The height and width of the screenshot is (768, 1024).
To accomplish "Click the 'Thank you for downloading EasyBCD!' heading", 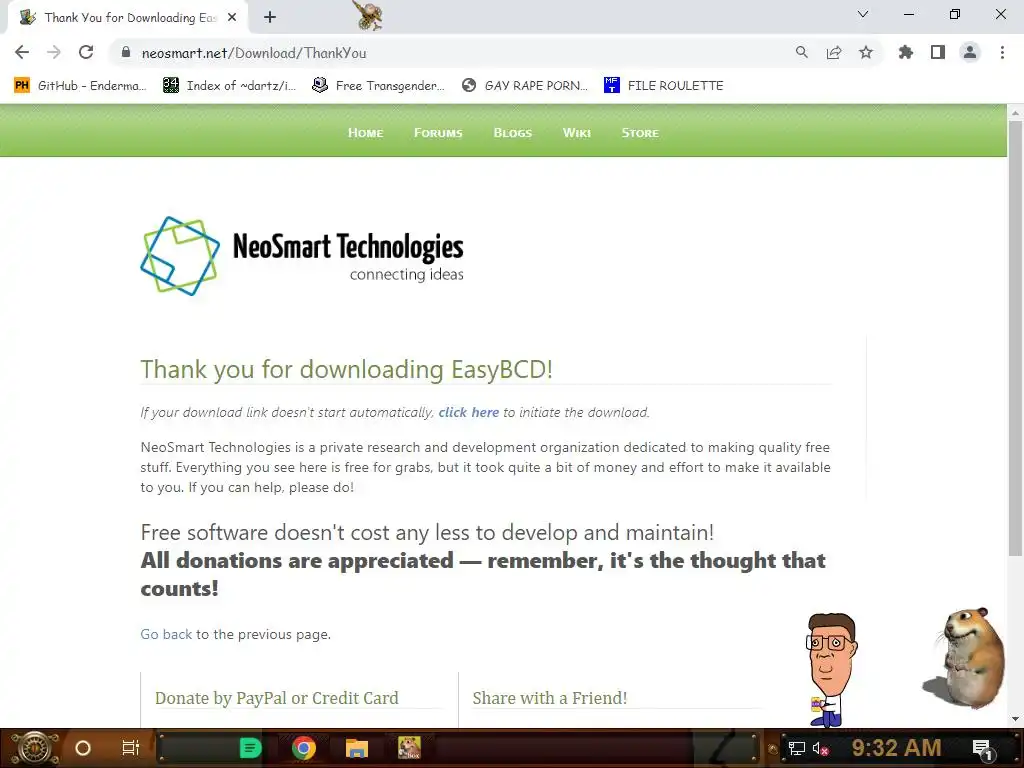I will point(347,370).
